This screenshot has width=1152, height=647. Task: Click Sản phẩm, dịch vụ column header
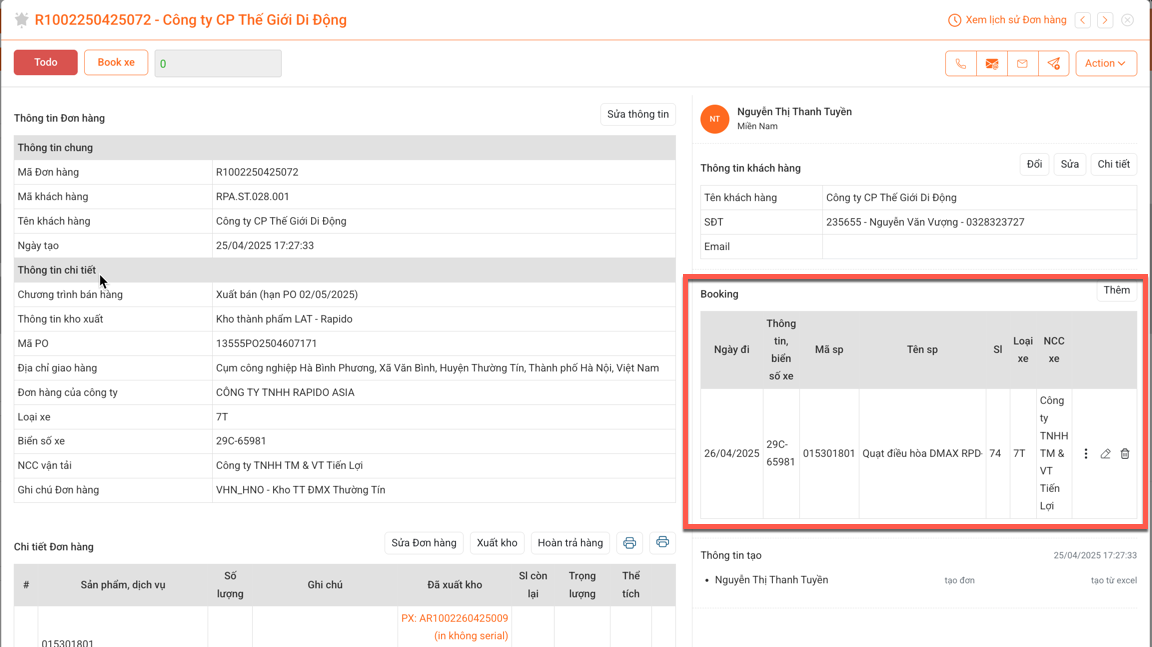123,585
